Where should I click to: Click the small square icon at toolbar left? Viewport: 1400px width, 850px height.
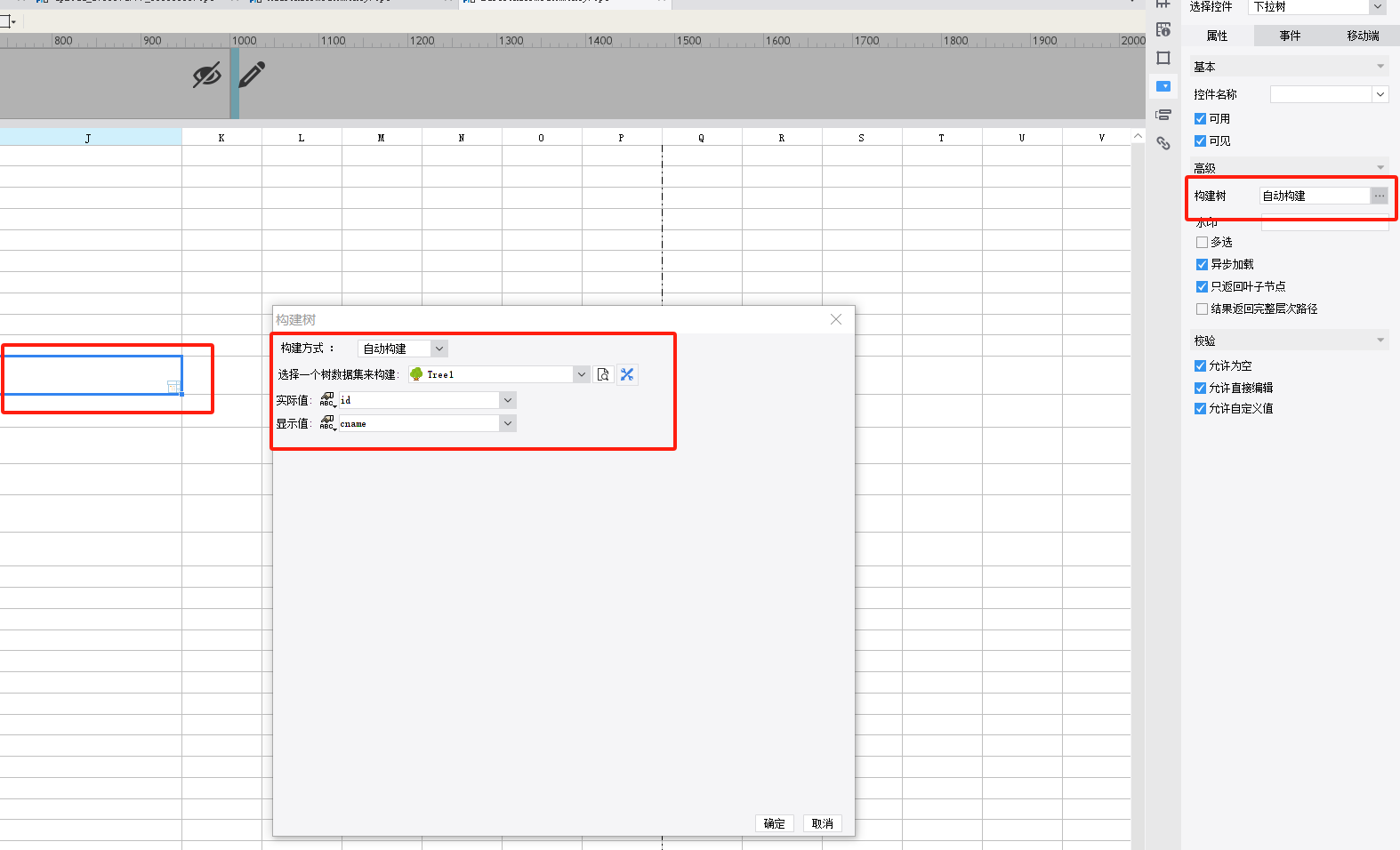[6, 20]
